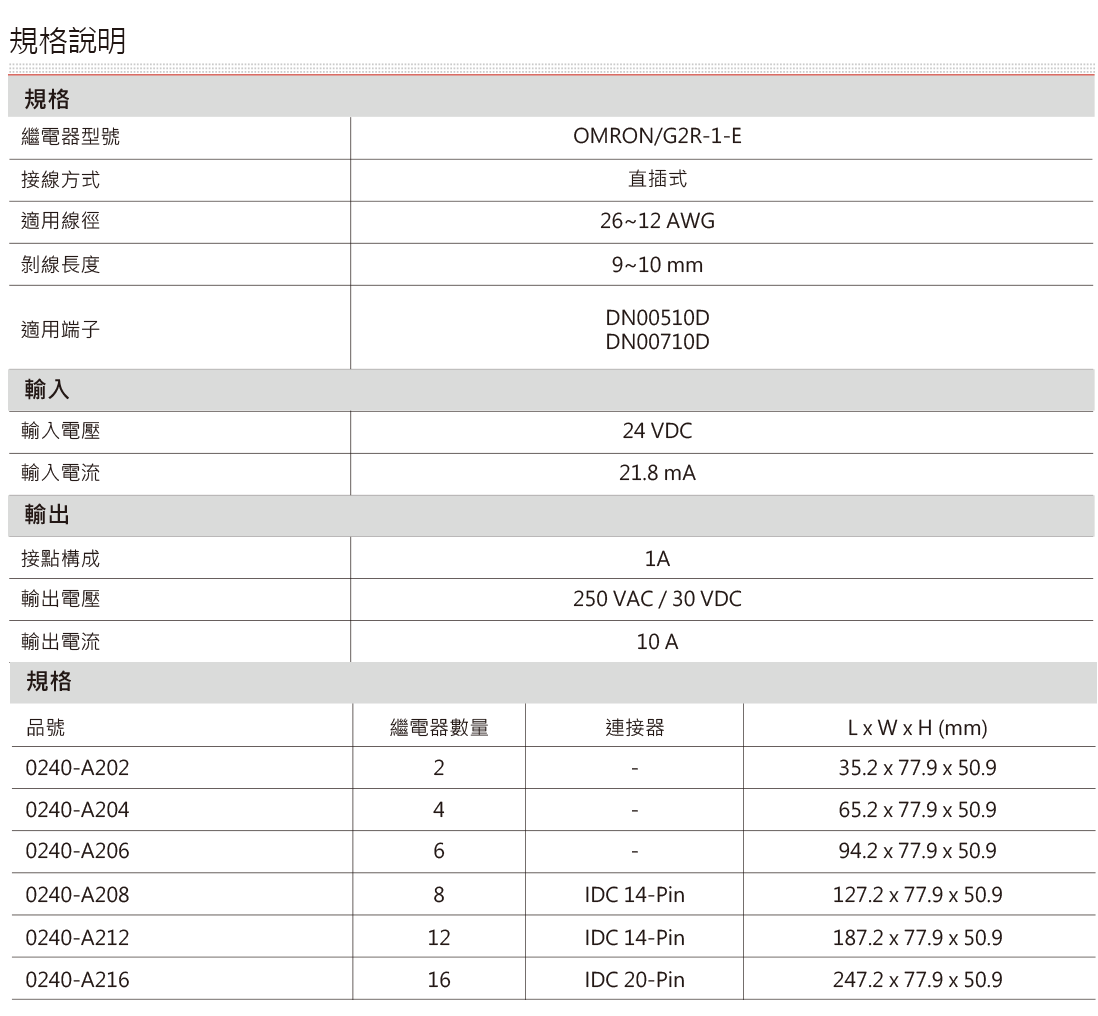Click relay quantity 12 in 0240-A212 row
Image resolution: width=1098 pixels, height=1016 pixels.
439,937
